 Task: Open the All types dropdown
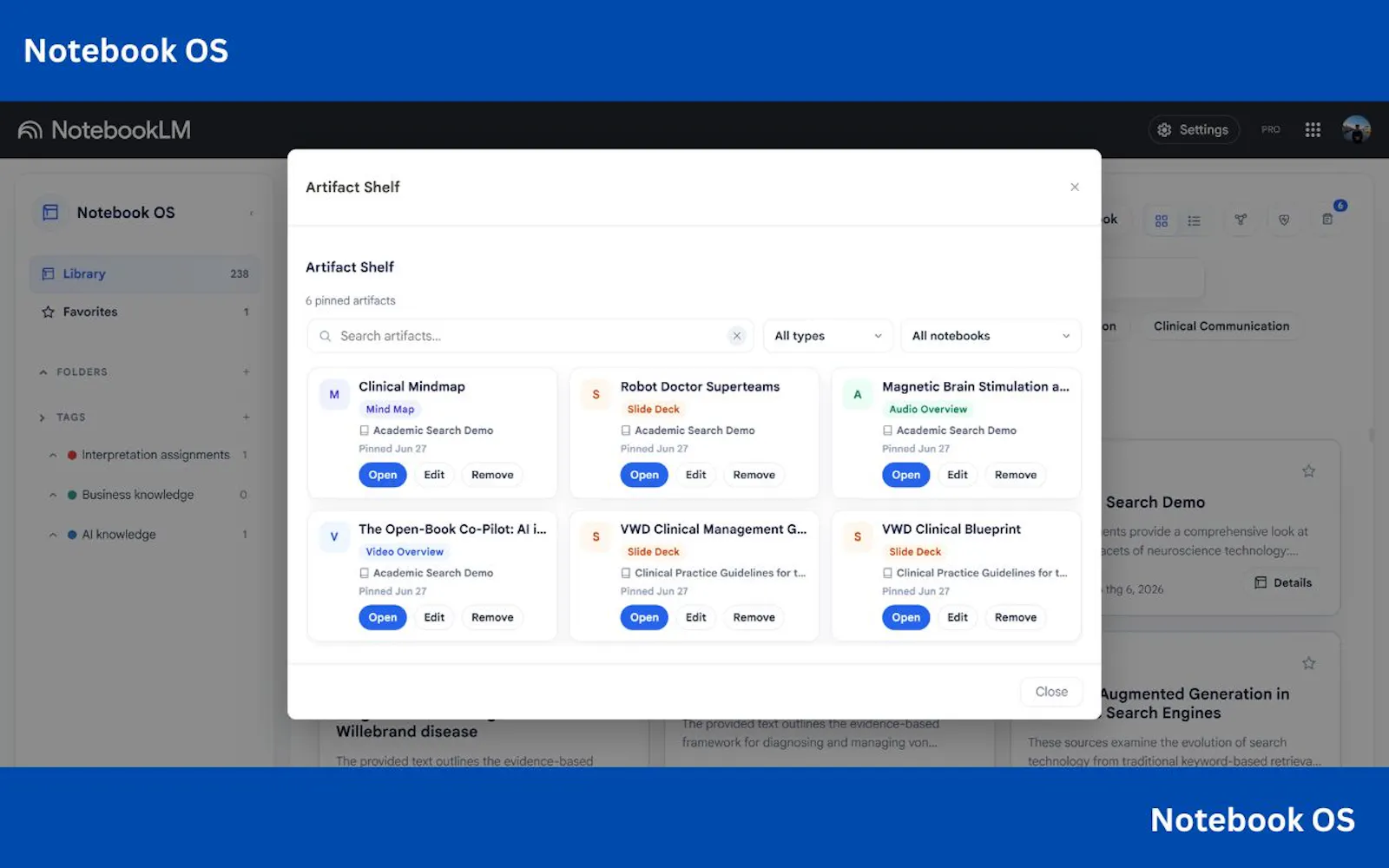click(827, 336)
